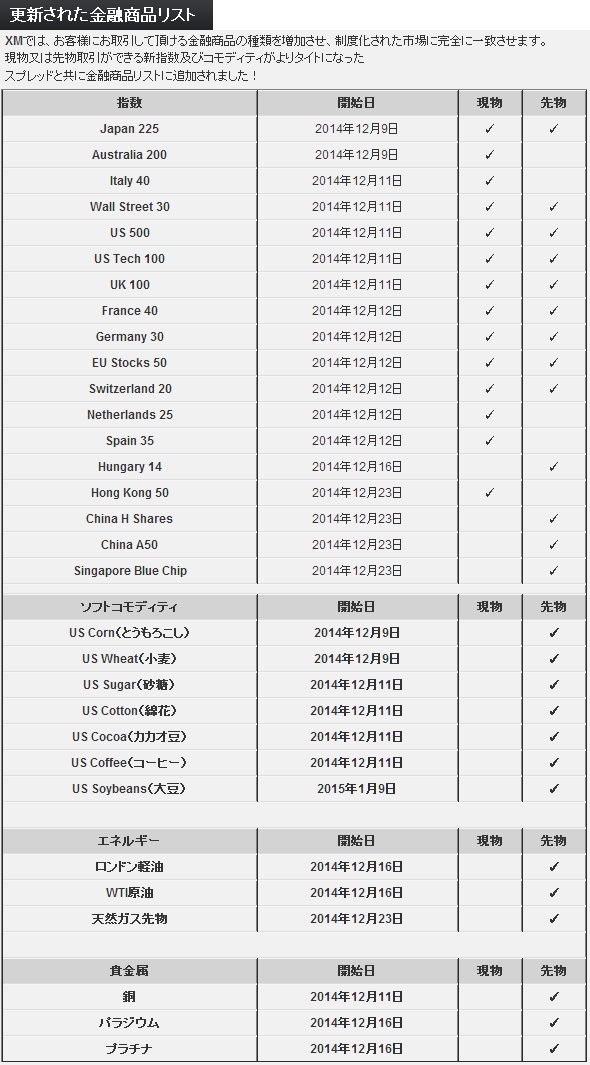This screenshot has height=1065, width=590.
Task: Click the Hungary 14 futures checkmark
Action: coord(553,467)
